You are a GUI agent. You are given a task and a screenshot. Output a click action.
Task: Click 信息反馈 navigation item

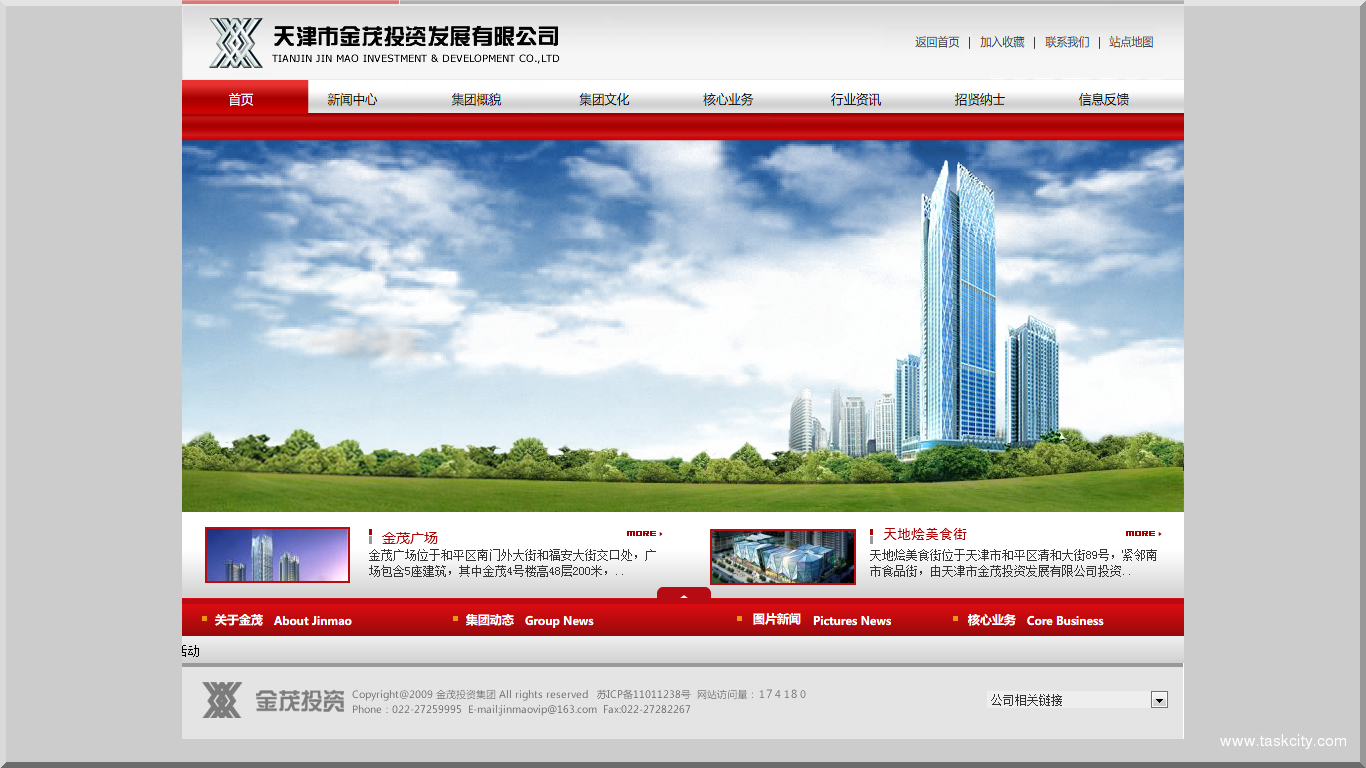[x=1103, y=99]
